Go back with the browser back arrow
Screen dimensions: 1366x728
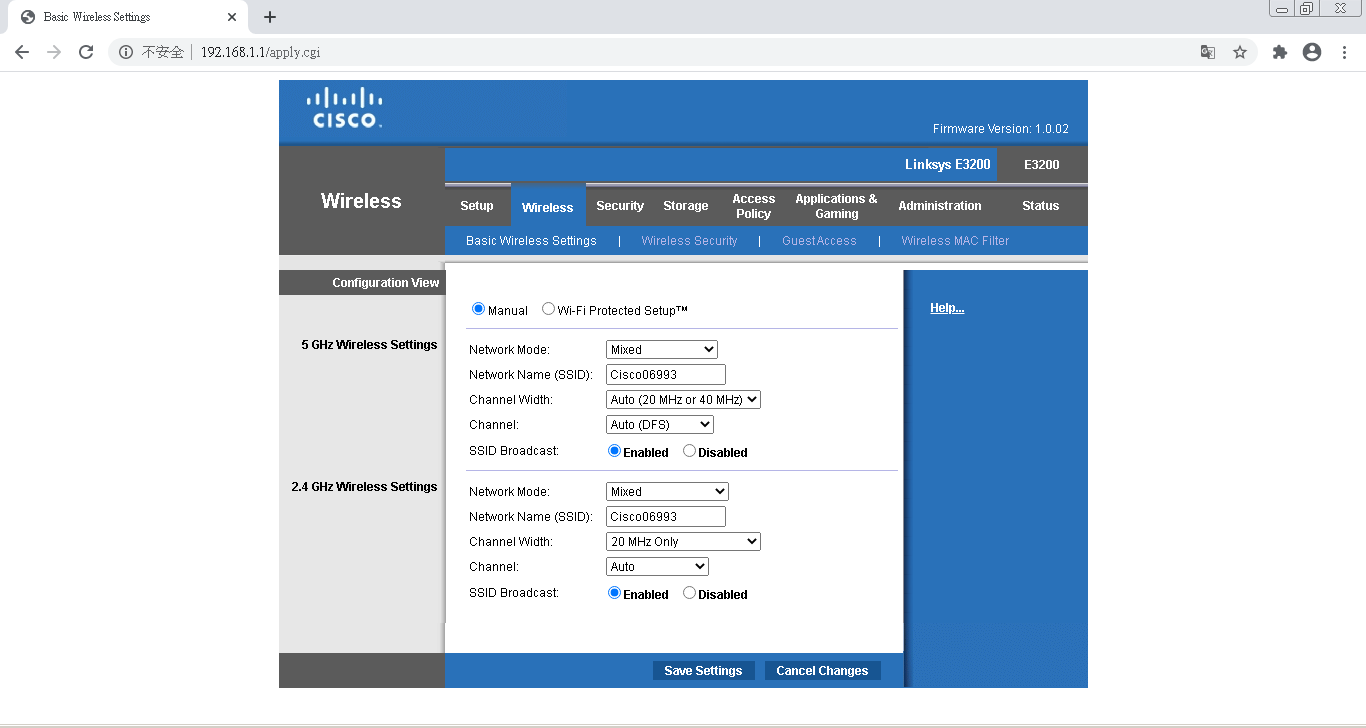[22, 52]
